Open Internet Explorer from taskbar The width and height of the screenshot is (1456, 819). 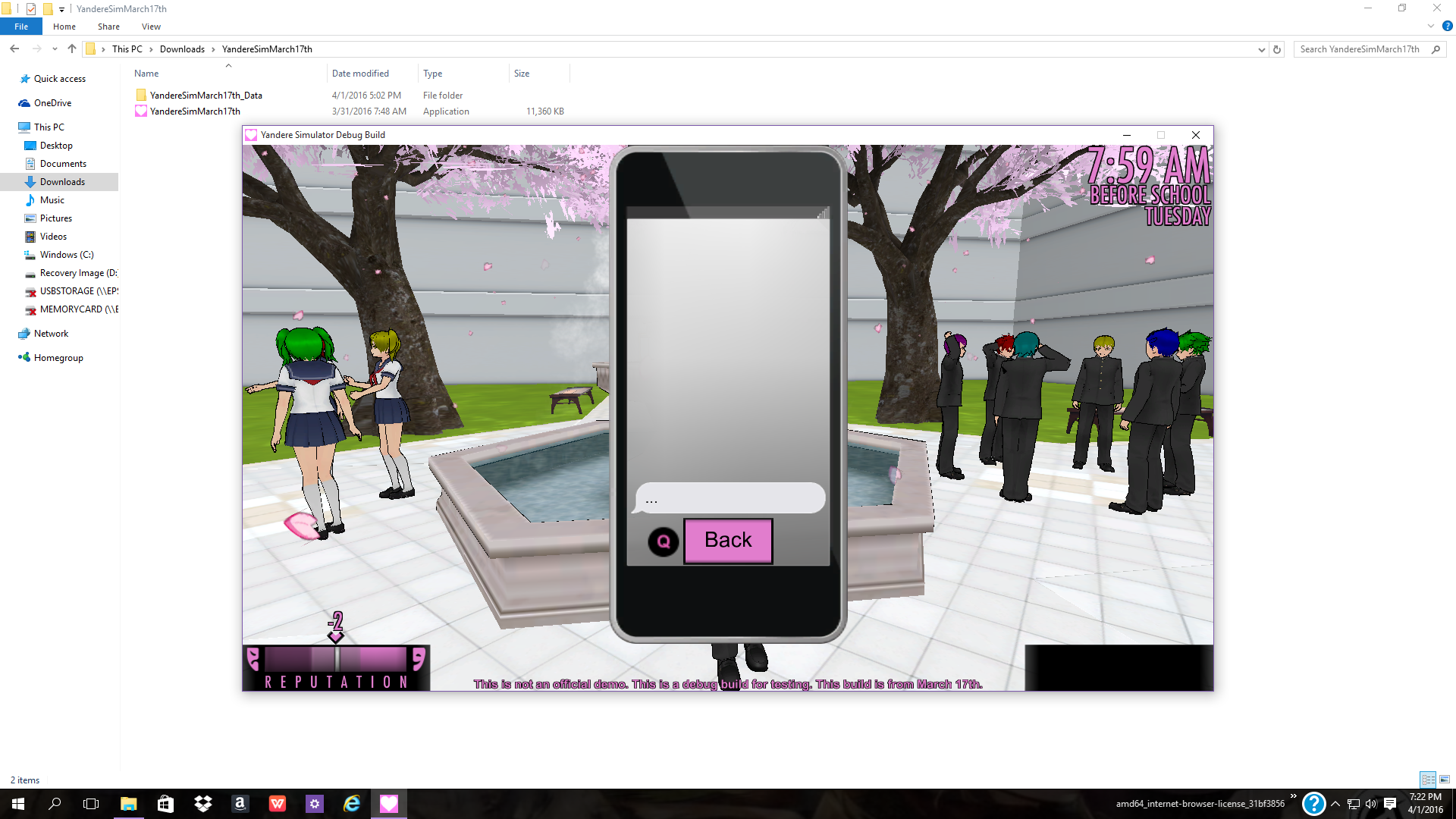click(x=352, y=804)
